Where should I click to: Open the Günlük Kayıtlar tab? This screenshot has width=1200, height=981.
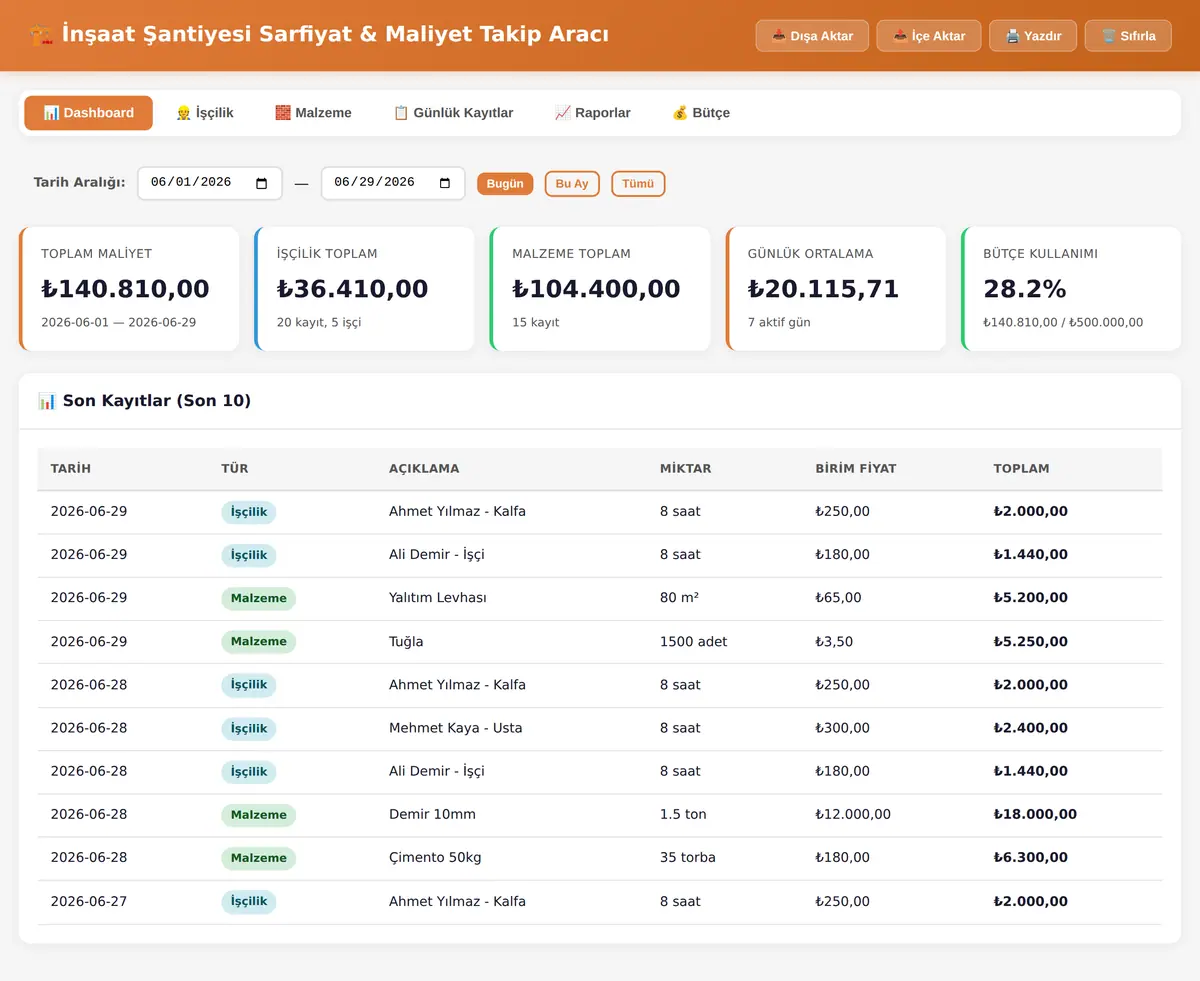453,113
